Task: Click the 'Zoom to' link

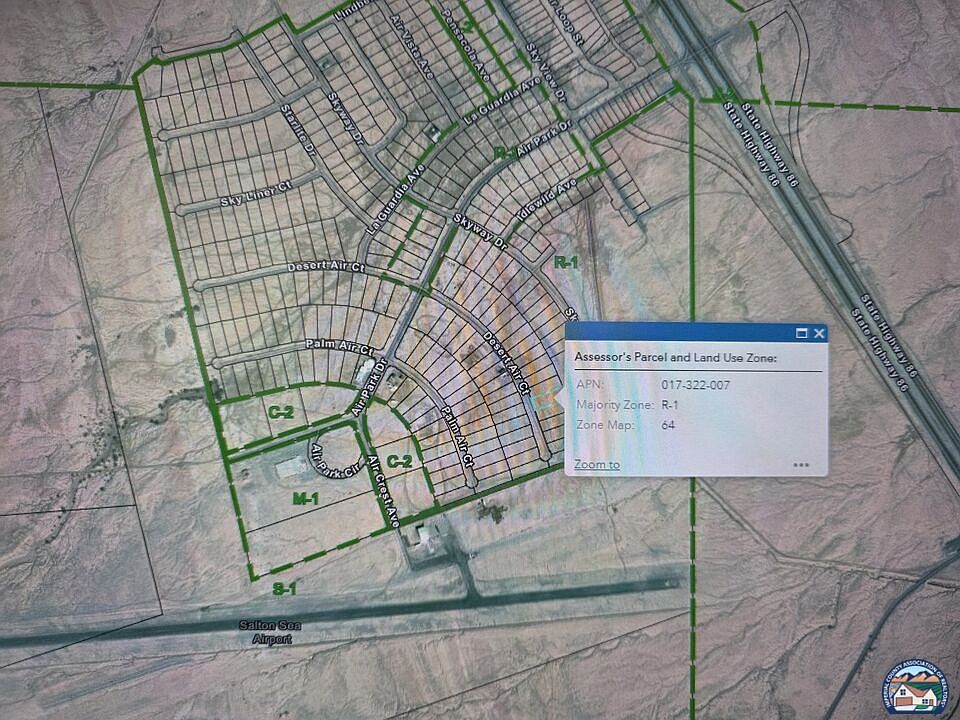Action: point(596,464)
